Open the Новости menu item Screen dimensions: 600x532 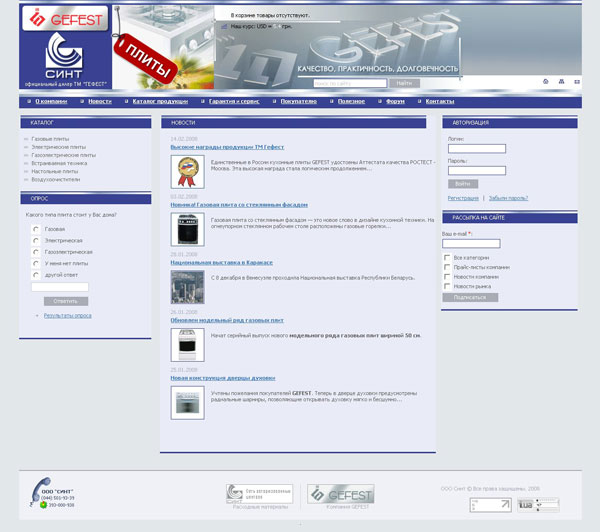pos(99,101)
